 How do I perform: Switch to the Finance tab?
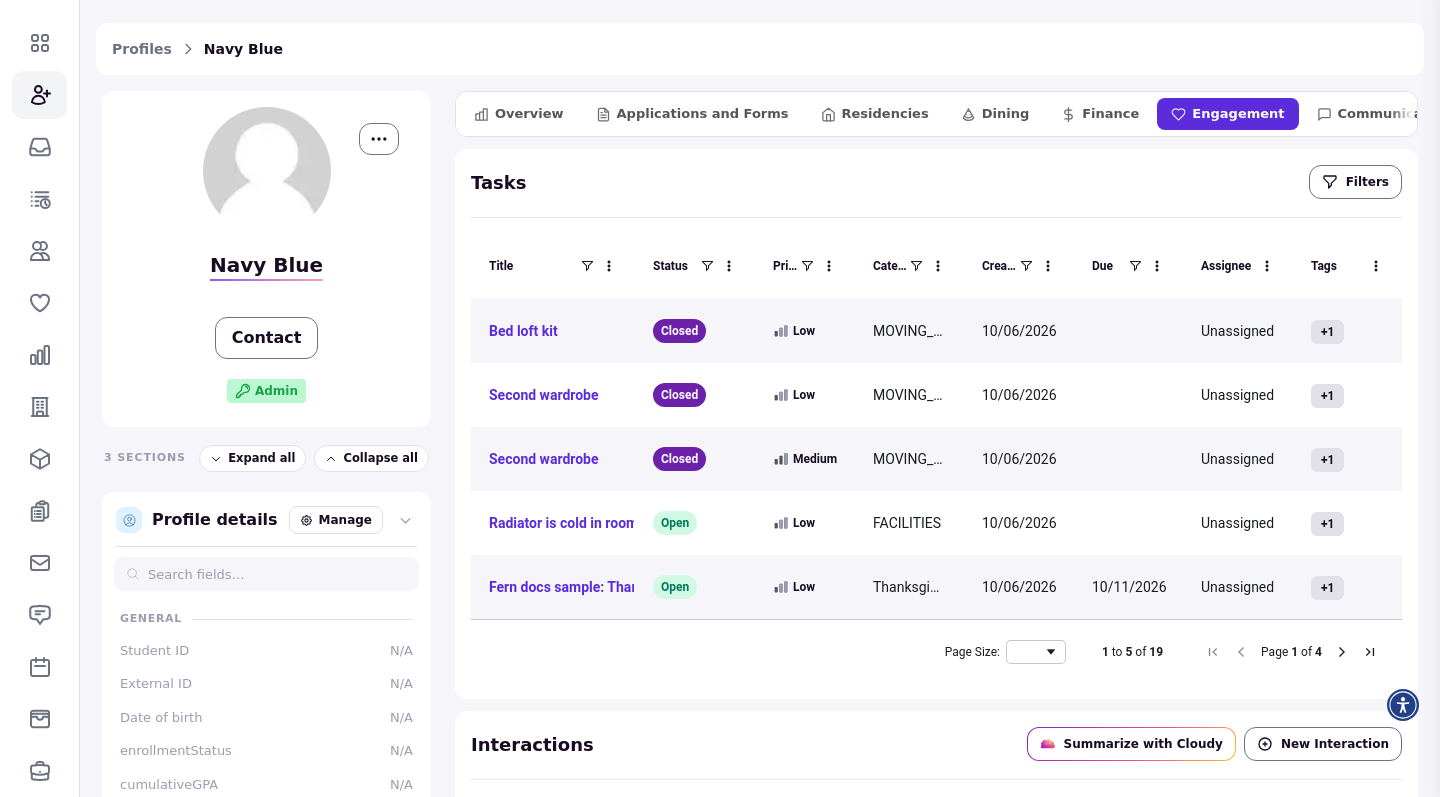point(1100,114)
